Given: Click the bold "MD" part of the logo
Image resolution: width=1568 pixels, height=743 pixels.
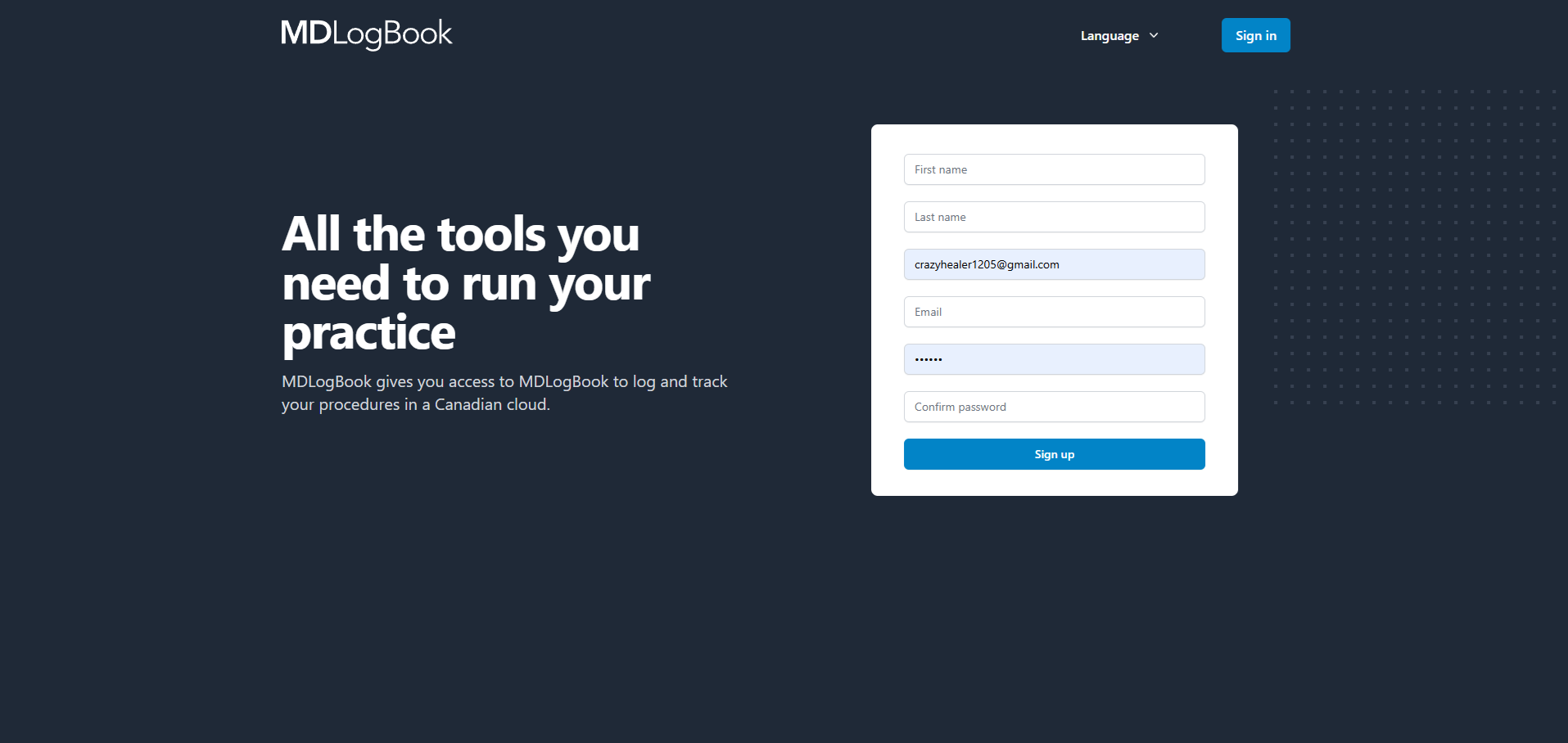Looking at the screenshot, I should [x=306, y=34].
